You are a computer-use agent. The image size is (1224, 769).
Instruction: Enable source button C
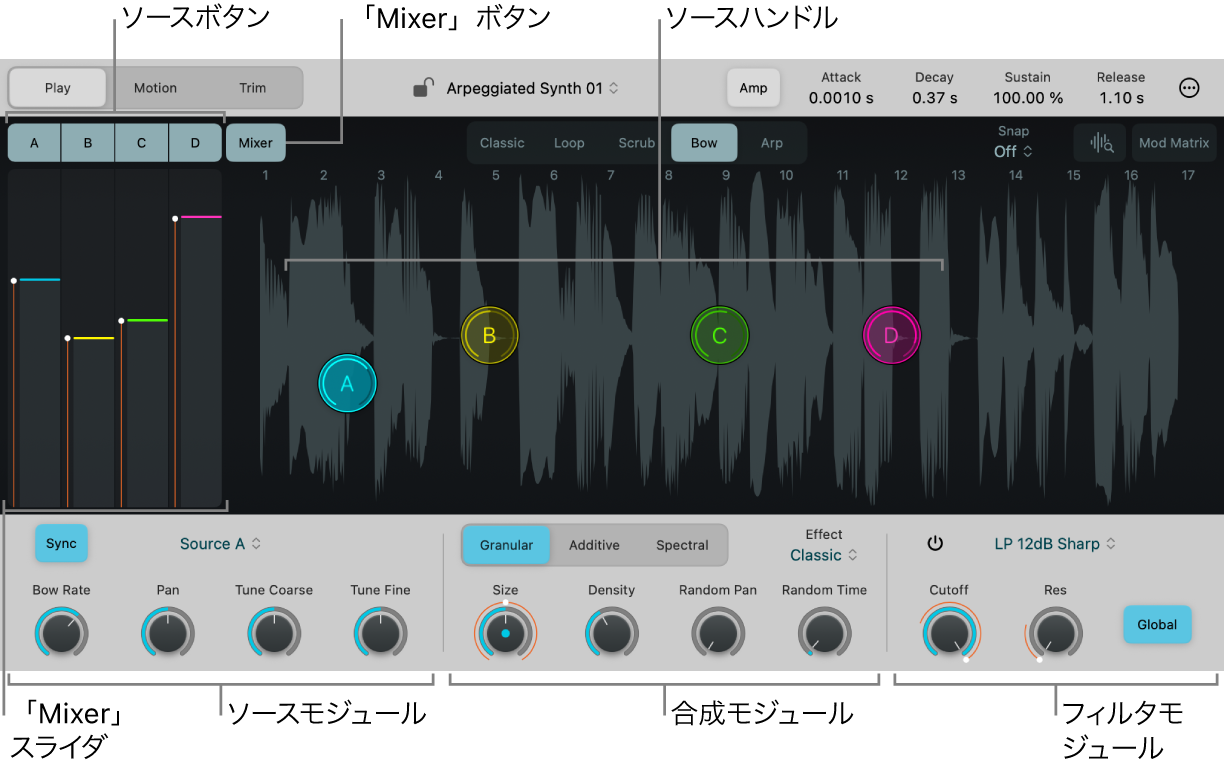click(142, 143)
